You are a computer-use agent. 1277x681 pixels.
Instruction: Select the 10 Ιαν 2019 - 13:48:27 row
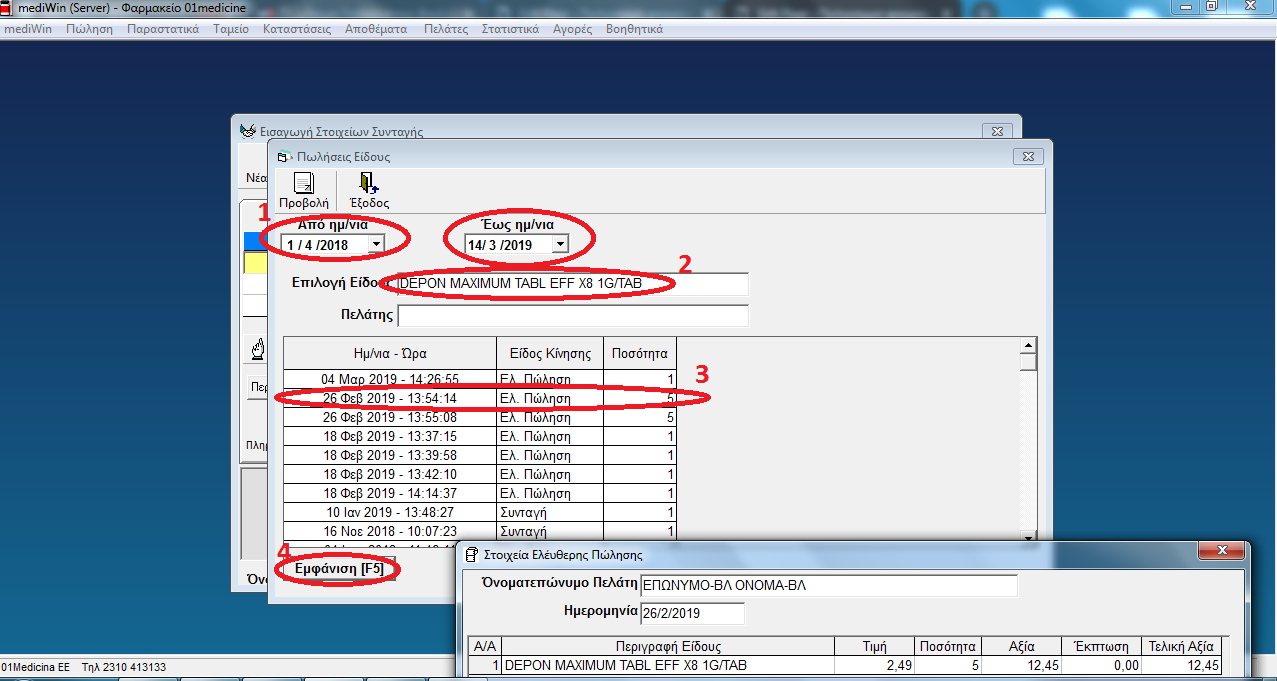click(480, 512)
